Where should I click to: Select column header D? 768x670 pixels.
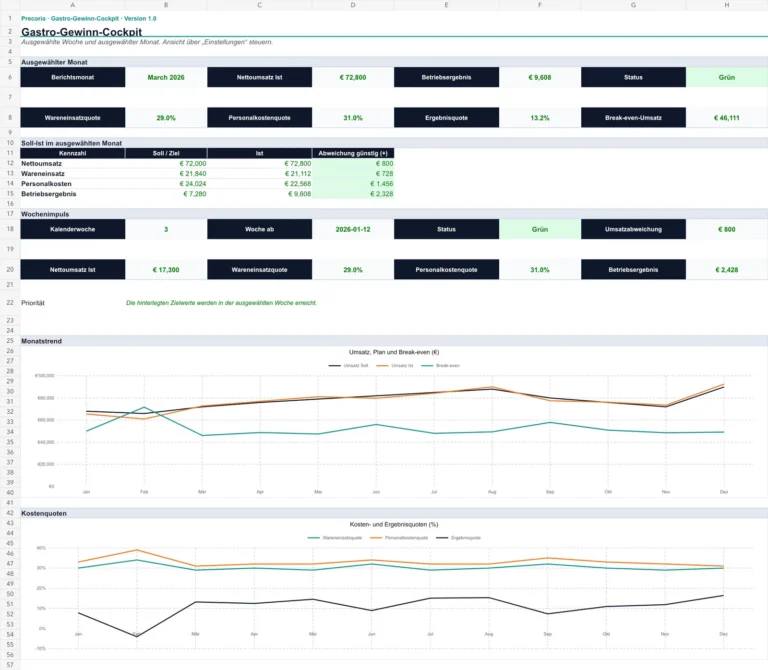pyautogui.click(x=353, y=5)
